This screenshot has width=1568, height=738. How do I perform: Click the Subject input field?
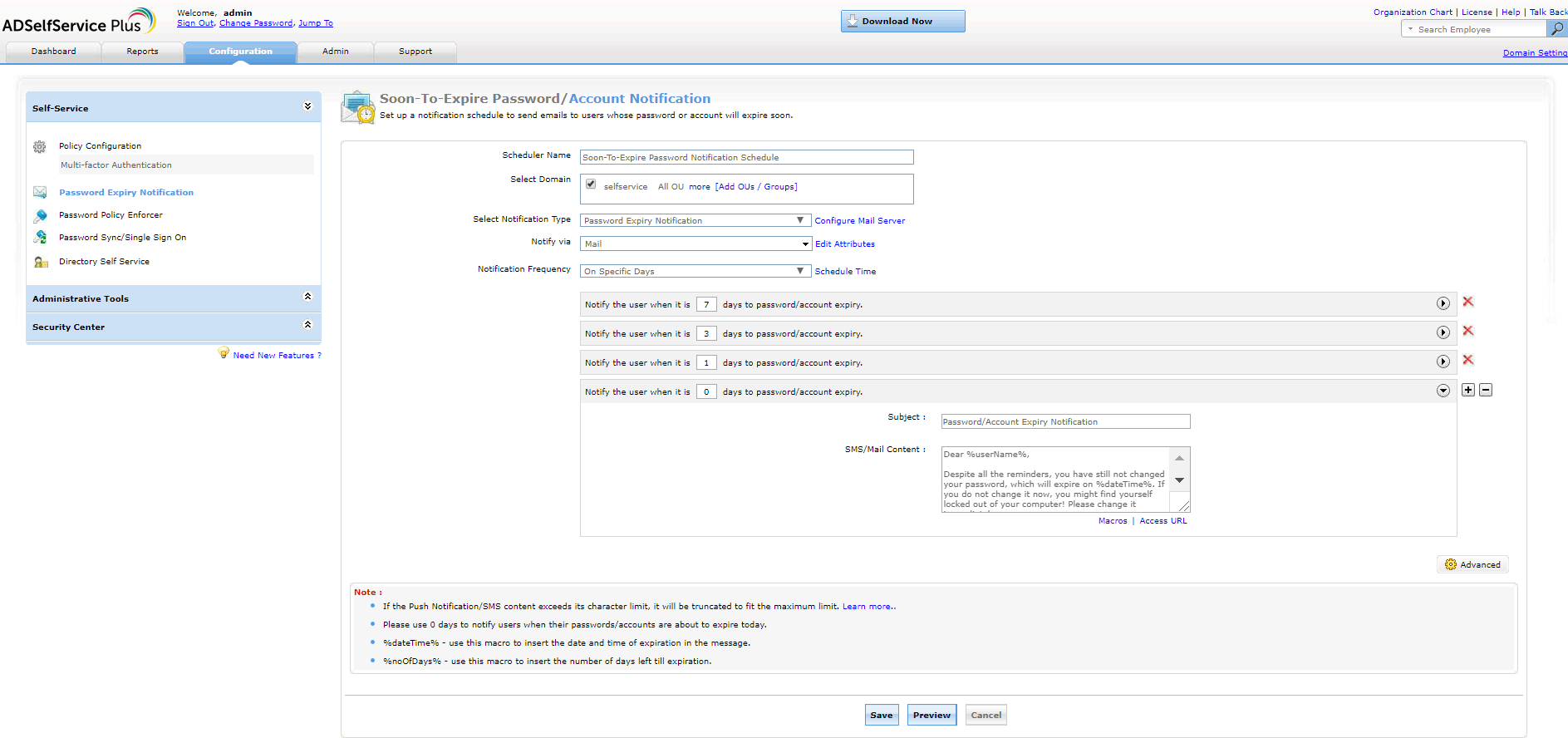(1065, 421)
